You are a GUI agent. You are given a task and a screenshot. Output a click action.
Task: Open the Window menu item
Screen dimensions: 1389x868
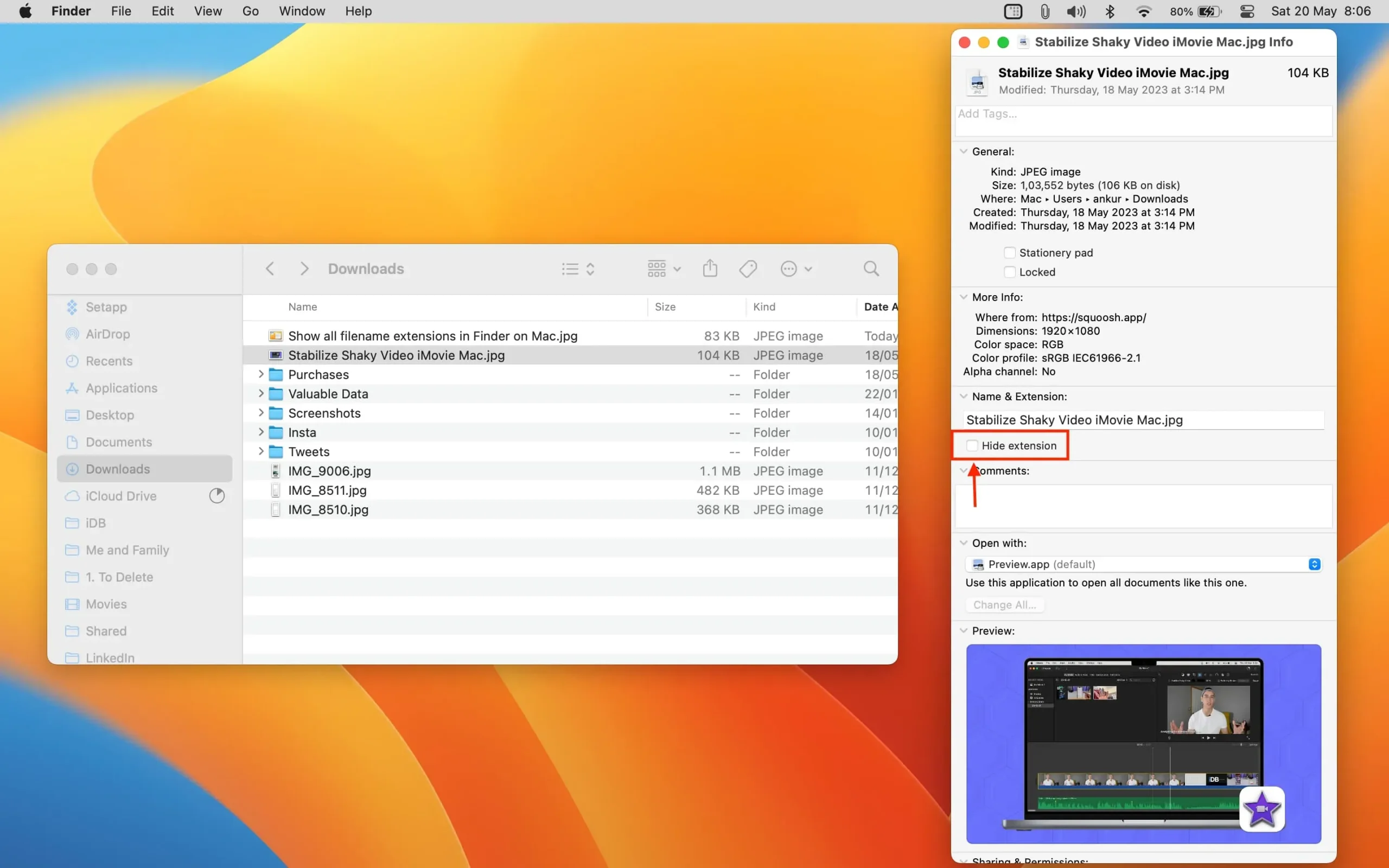301,11
